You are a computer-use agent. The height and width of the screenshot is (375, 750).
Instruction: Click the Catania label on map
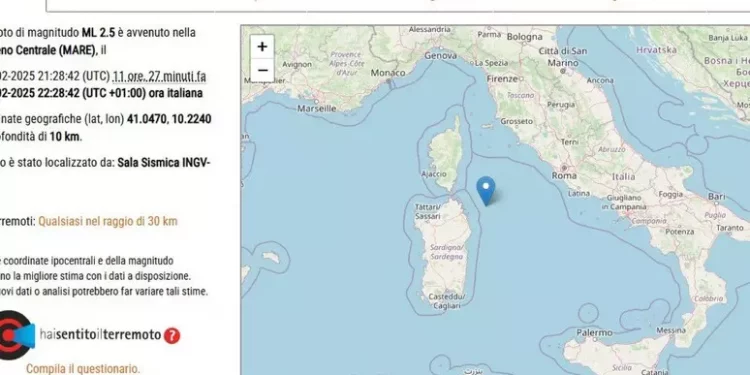coord(655,372)
